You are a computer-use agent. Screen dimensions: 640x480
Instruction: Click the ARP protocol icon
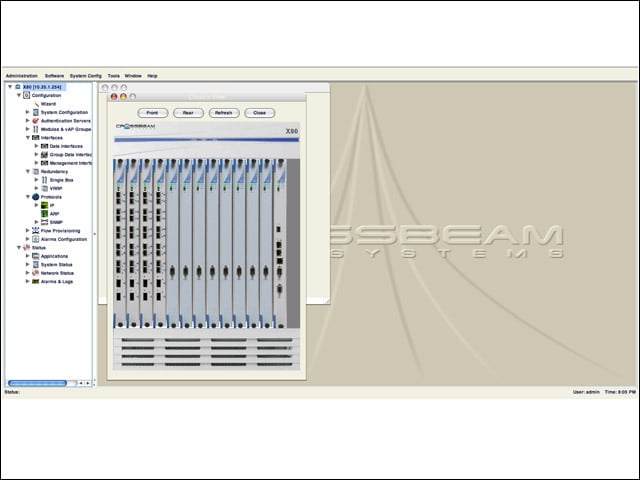click(x=44, y=213)
